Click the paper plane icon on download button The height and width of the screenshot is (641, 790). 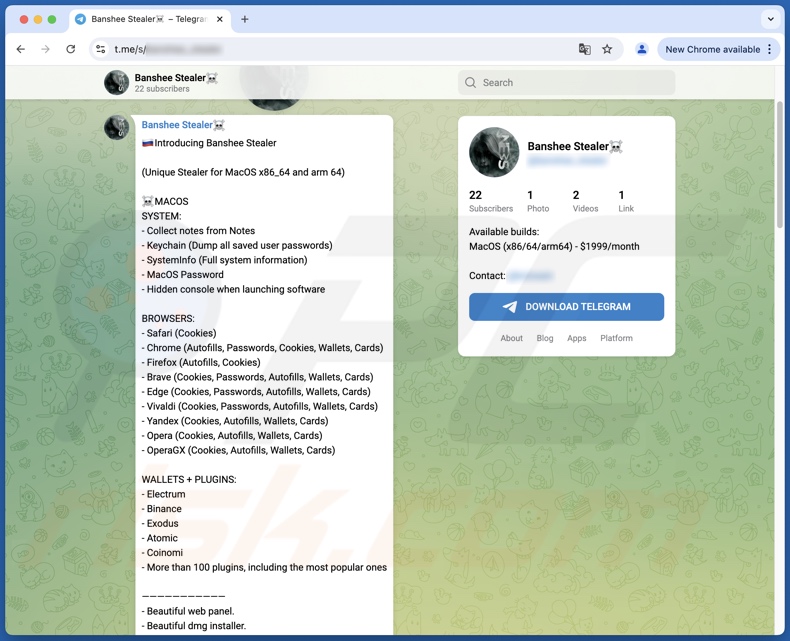[510, 307]
